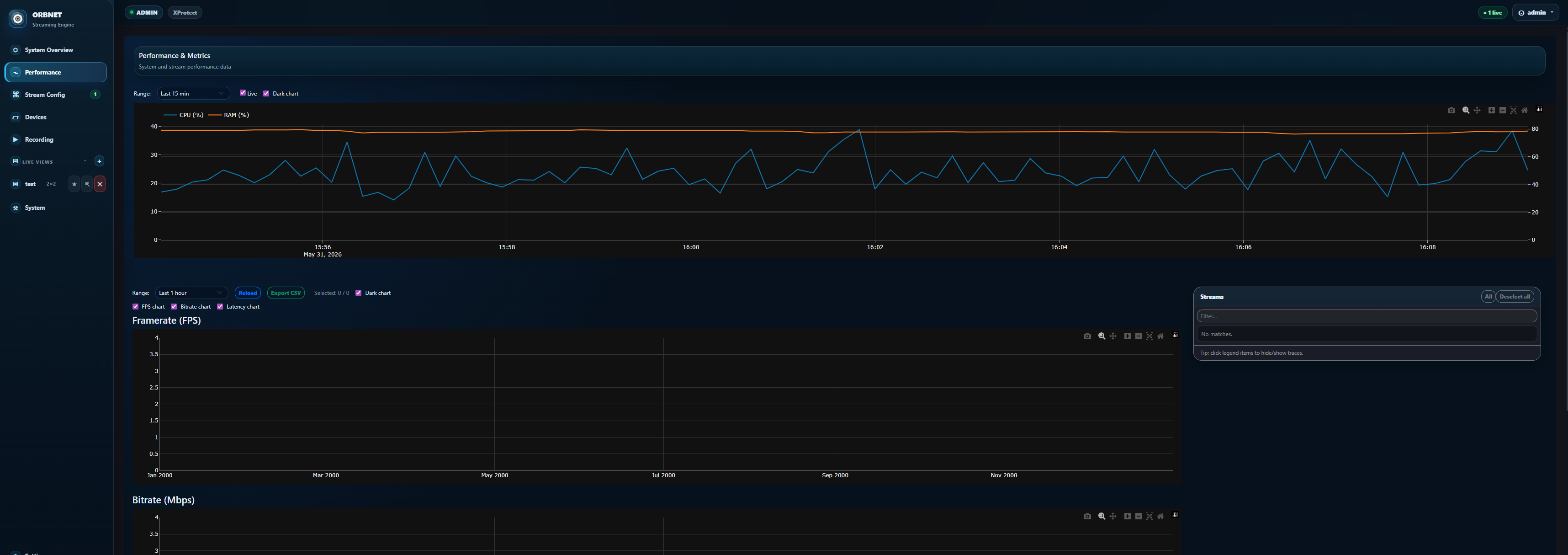This screenshot has width=1568, height=555.
Task: Select Pan tool on CPU/RAM chart
Action: coord(1477,110)
